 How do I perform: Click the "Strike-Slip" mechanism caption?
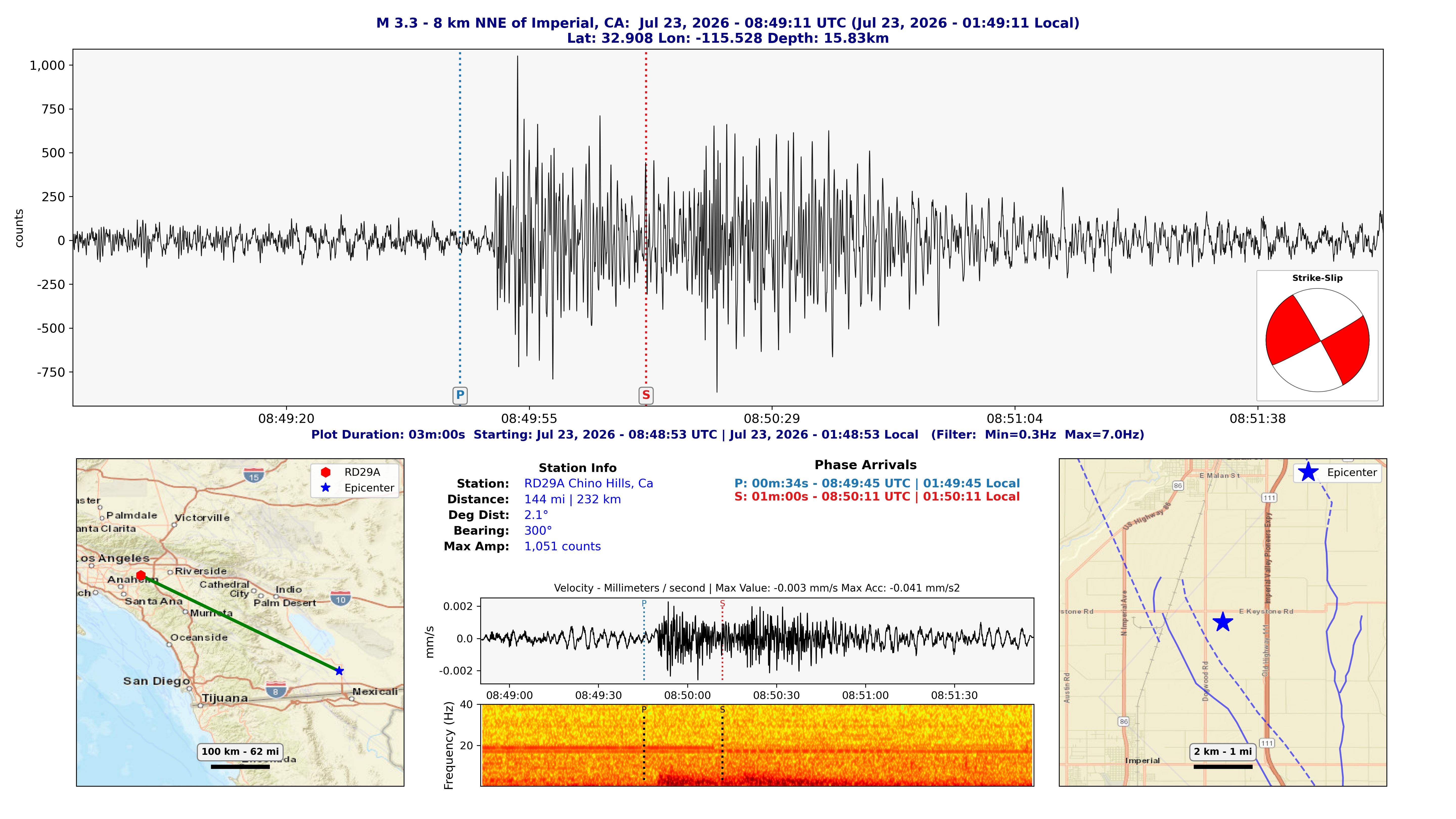1317,278
